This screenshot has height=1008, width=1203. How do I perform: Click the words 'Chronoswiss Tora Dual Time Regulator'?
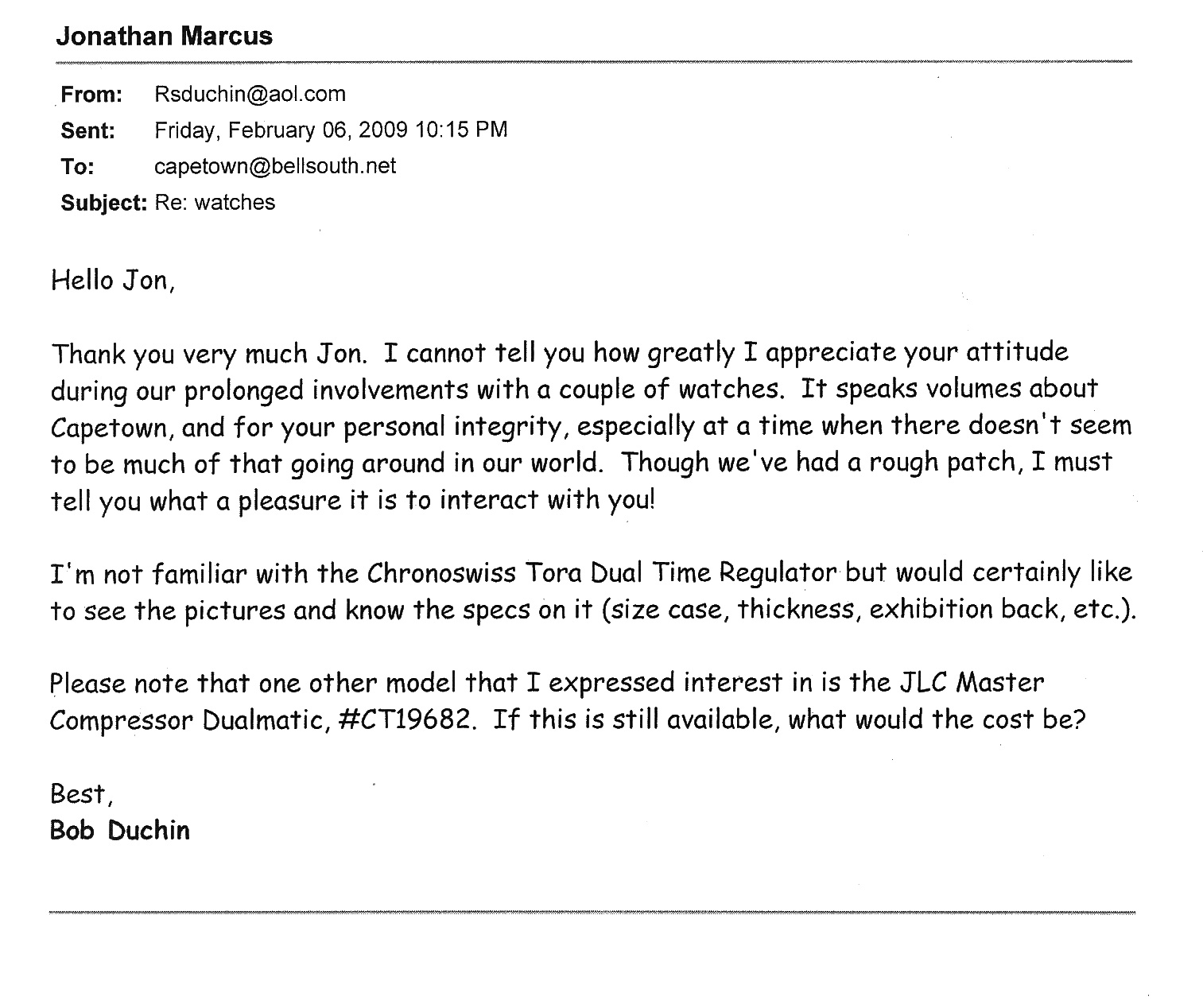[x=602, y=572]
